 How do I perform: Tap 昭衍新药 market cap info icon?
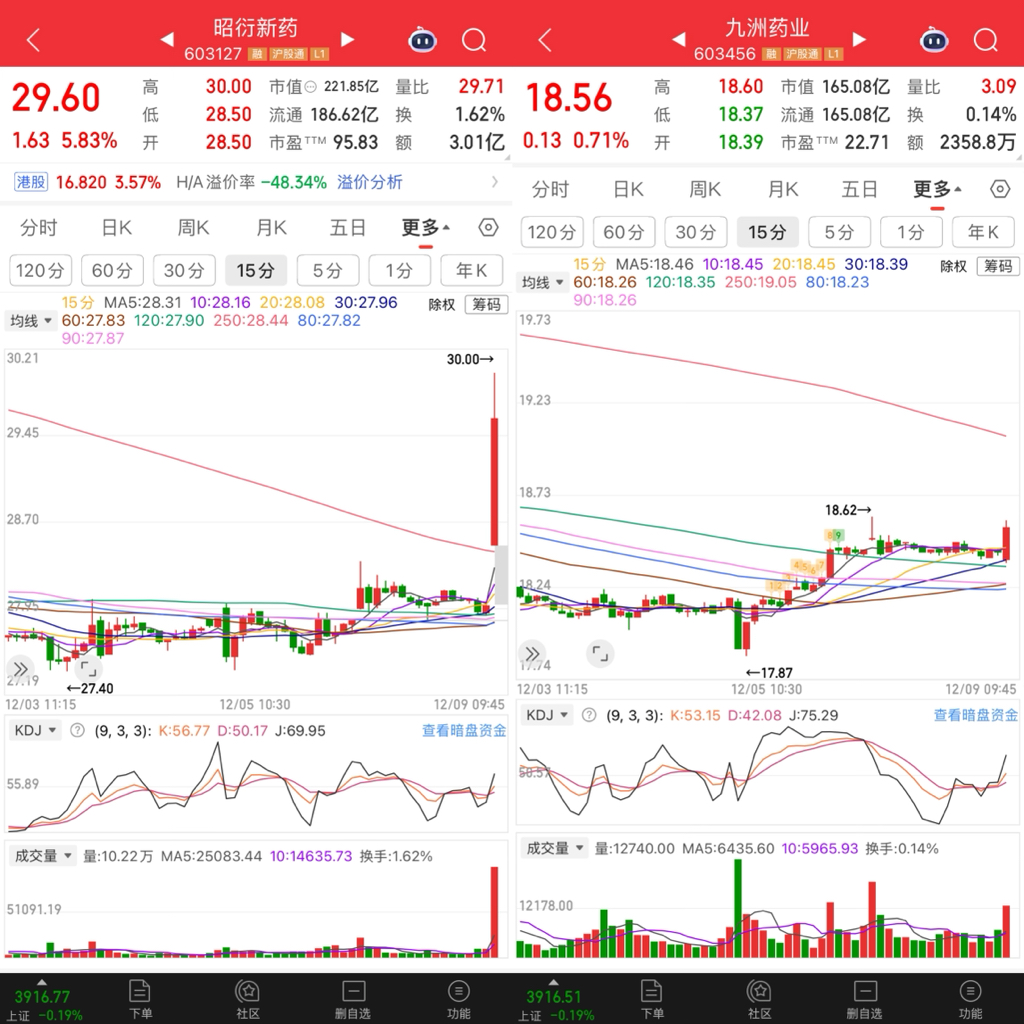pyautogui.click(x=310, y=87)
